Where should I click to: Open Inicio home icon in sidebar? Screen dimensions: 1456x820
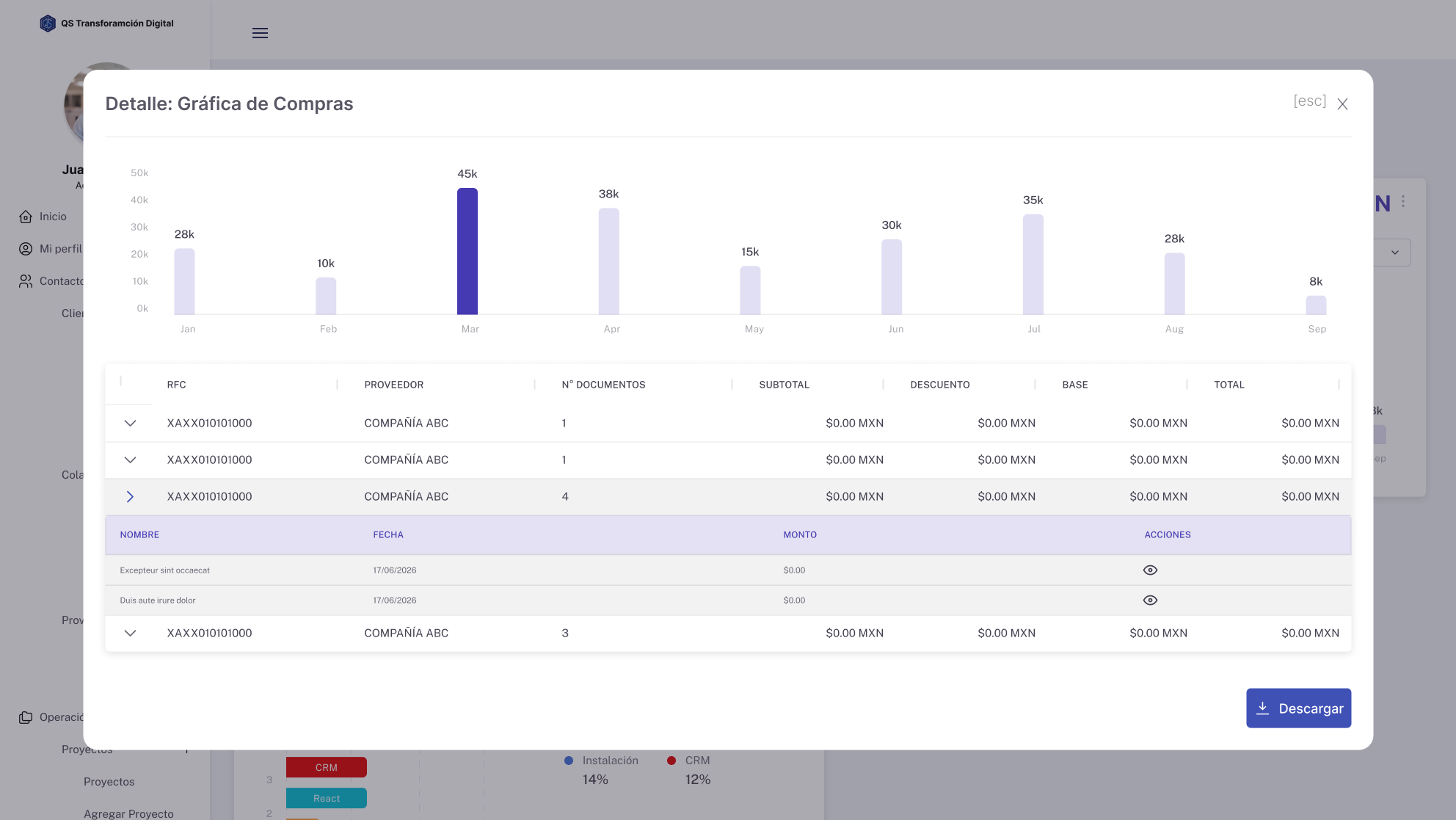(x=26, y=217)
